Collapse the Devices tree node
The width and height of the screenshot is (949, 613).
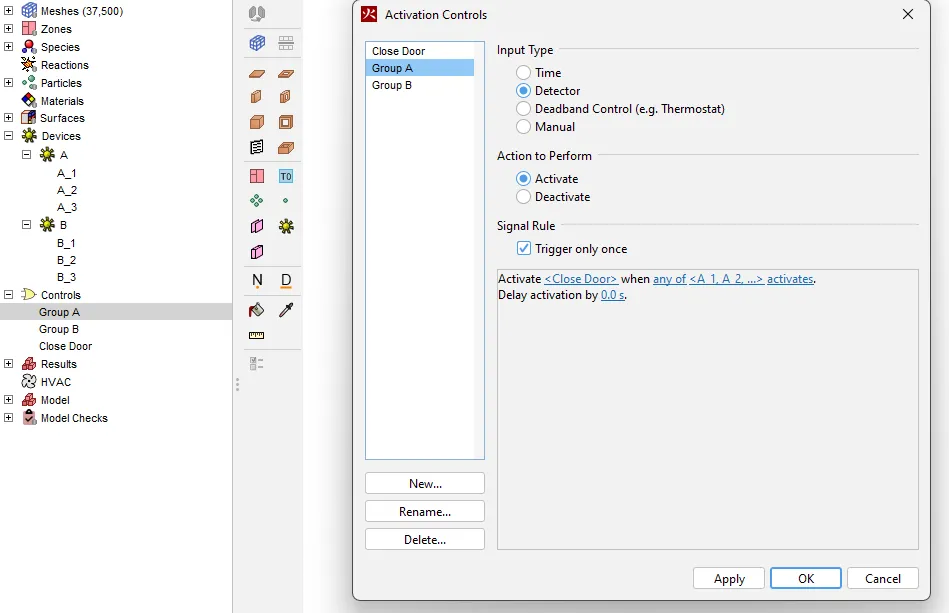pos(8,136)
